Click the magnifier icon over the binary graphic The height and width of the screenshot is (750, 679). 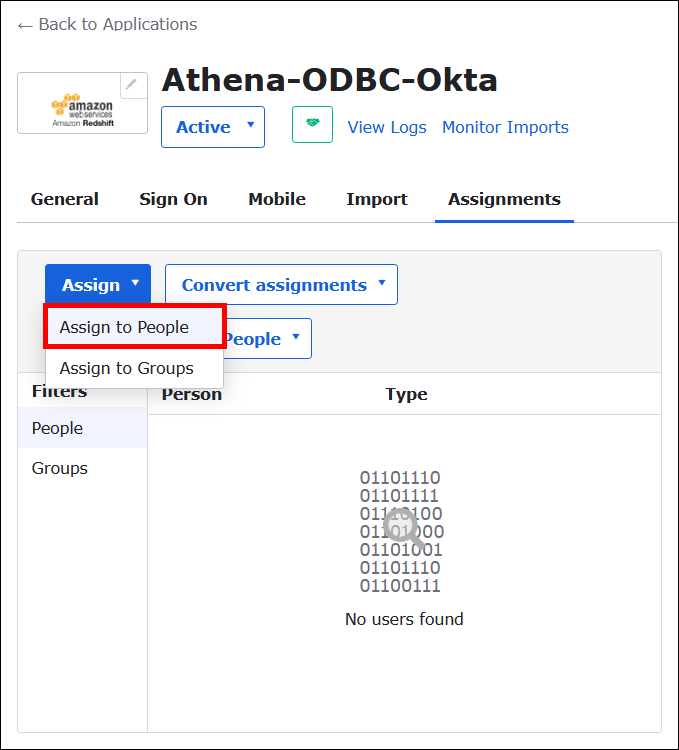click(x=402, y=525)
